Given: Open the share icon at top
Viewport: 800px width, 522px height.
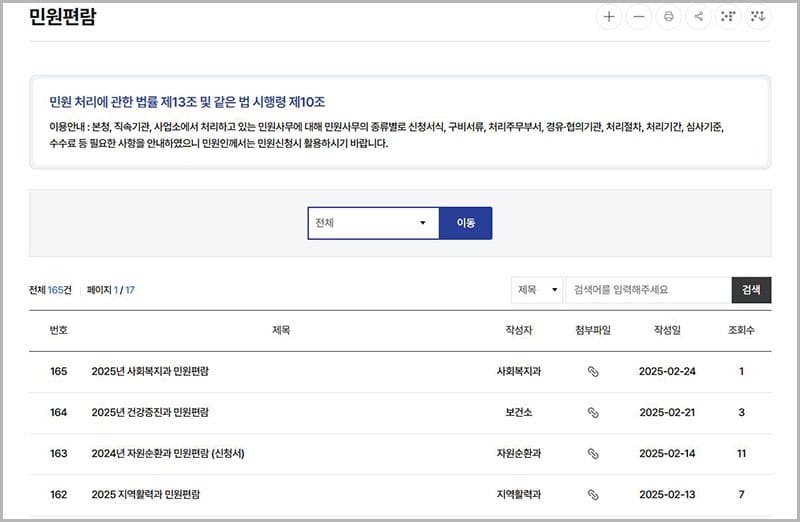Looking at the screenshot, I should pos(698,17).
